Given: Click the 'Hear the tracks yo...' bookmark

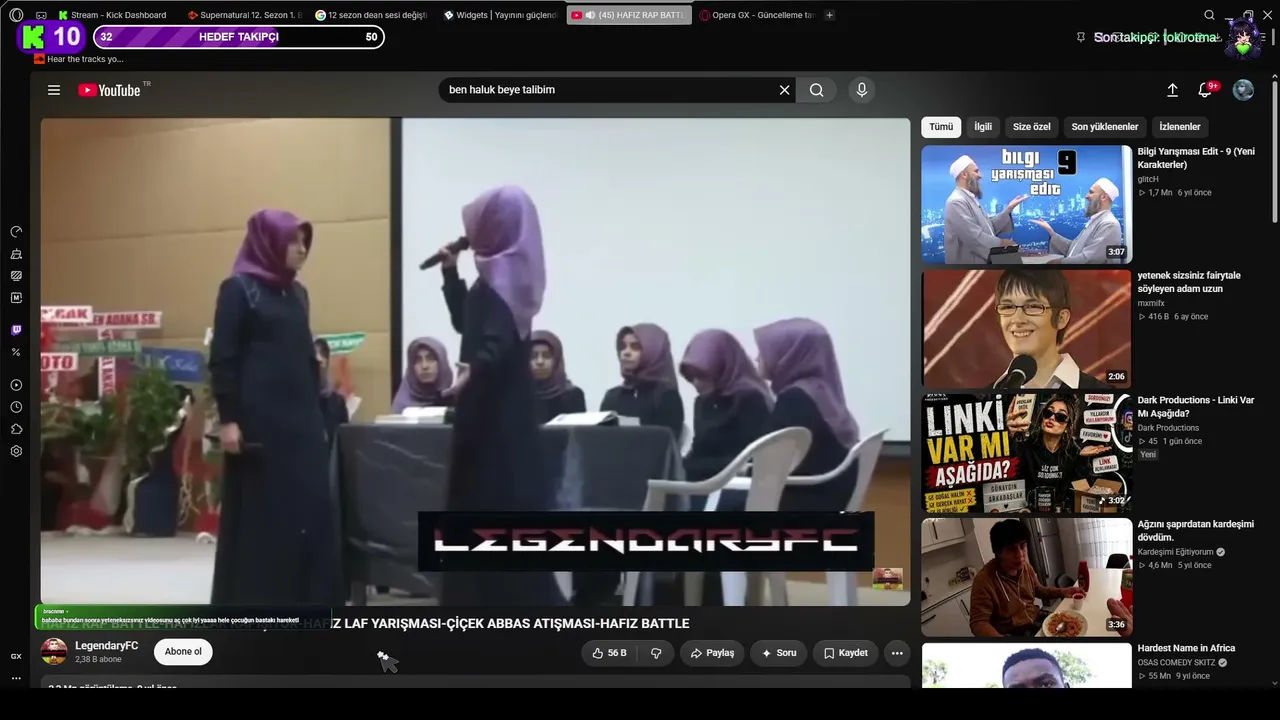Looking at the screenshot, I should click(79, 59).
